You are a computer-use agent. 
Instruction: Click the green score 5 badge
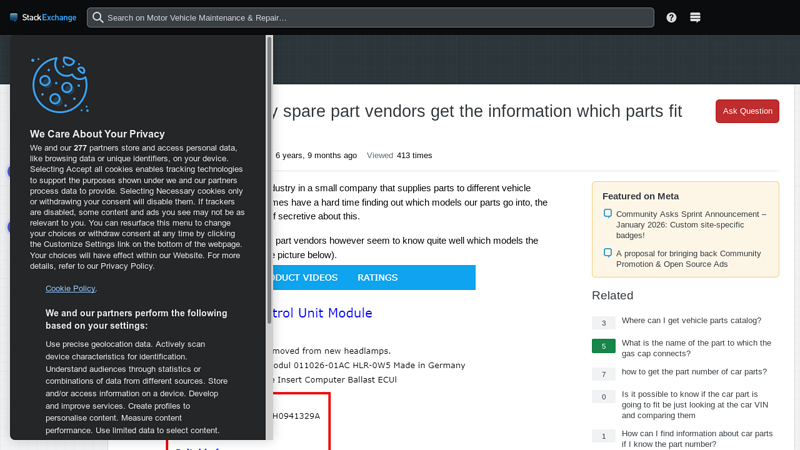click(x=603, y=346)
